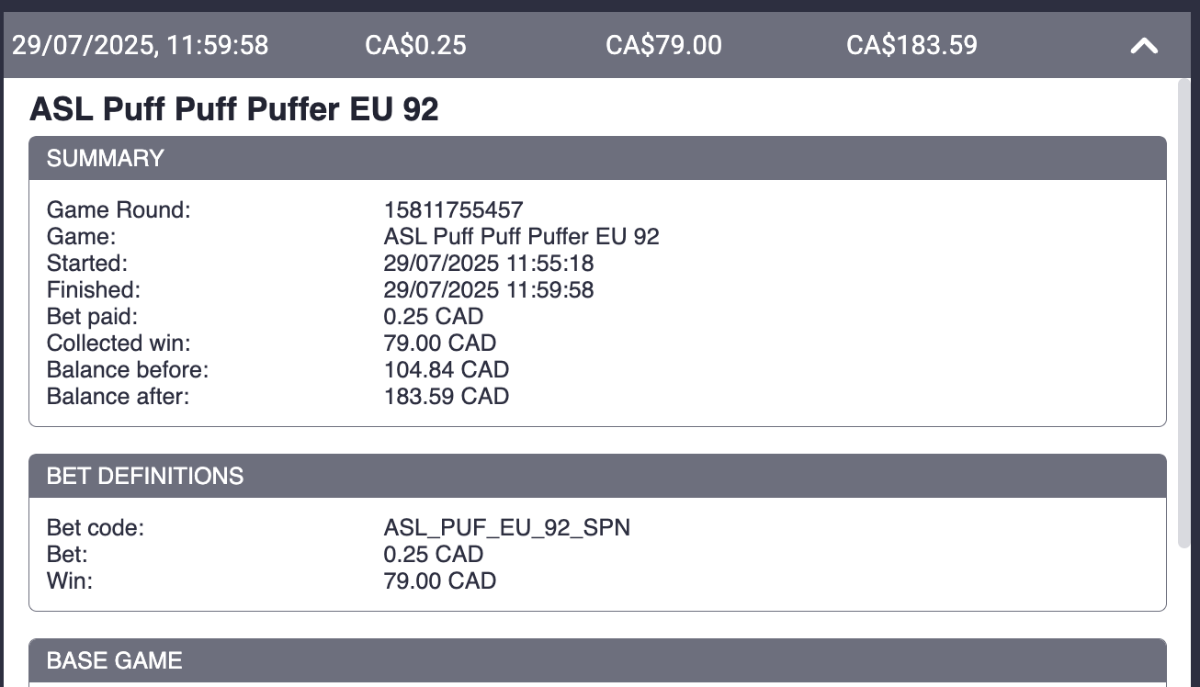Select the CA$183.59 balance in header
This screenshot has height=687, width=1200.
tap(912, 45)
